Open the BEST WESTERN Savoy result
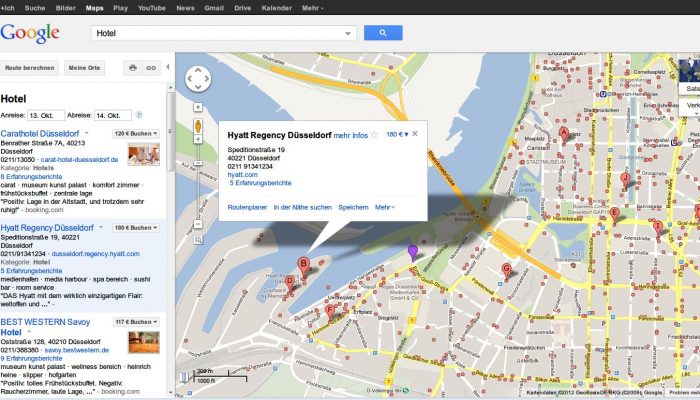700x400 pixels. point(45,327)
